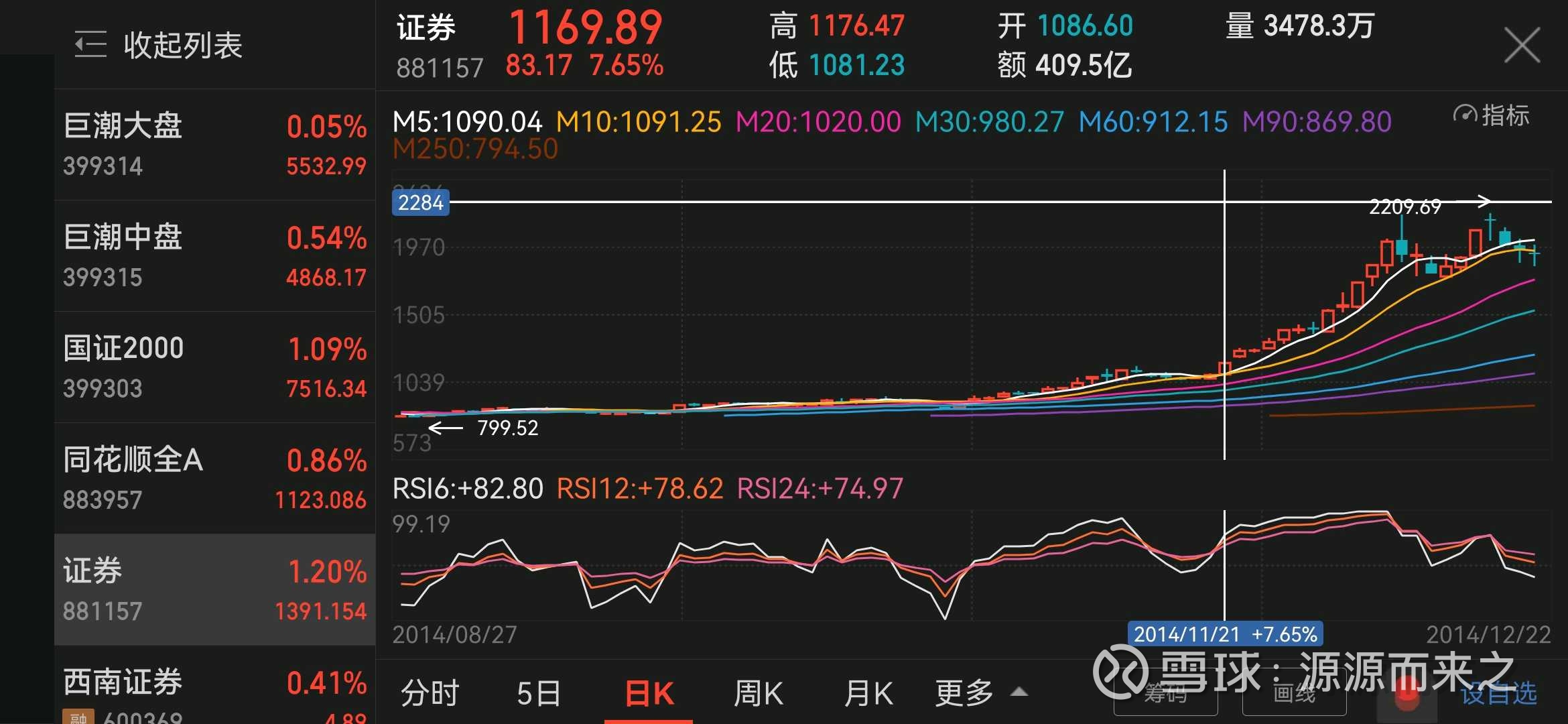
Task: Add to watchlist via 设自选
Action: click(1499, 693)
